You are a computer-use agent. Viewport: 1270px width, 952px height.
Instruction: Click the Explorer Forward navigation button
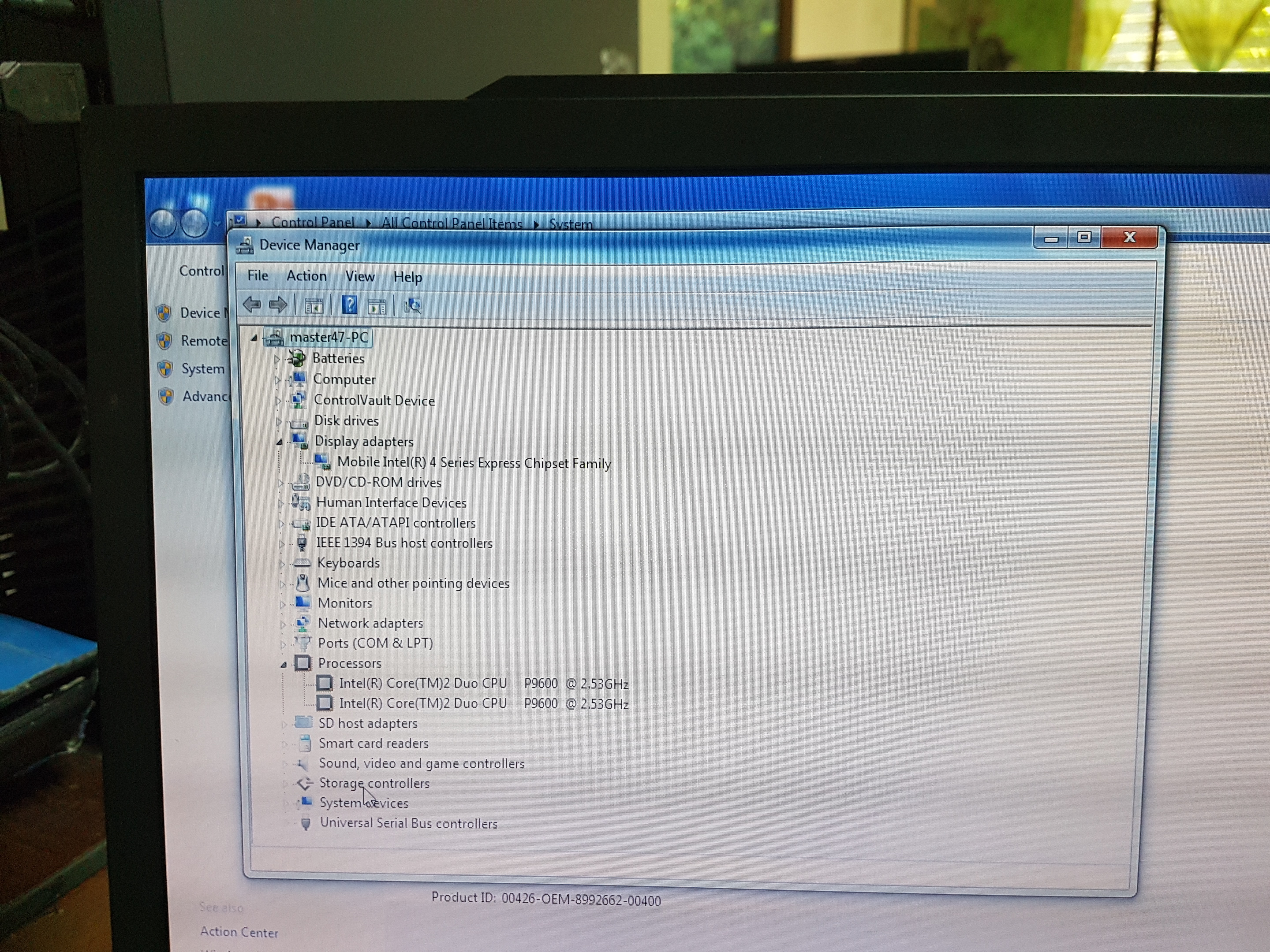coord(194,223)
